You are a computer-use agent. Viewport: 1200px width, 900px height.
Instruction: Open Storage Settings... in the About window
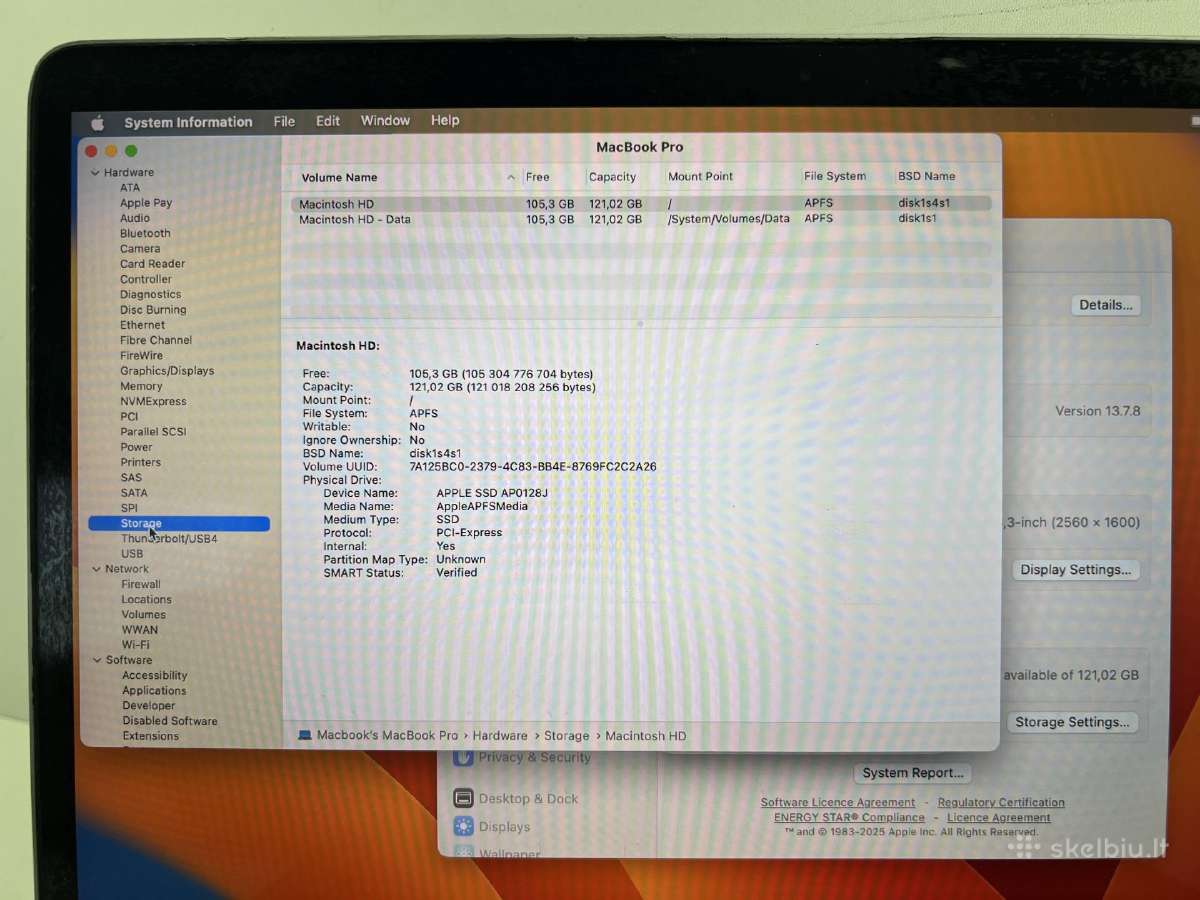tap(1072, 722)
